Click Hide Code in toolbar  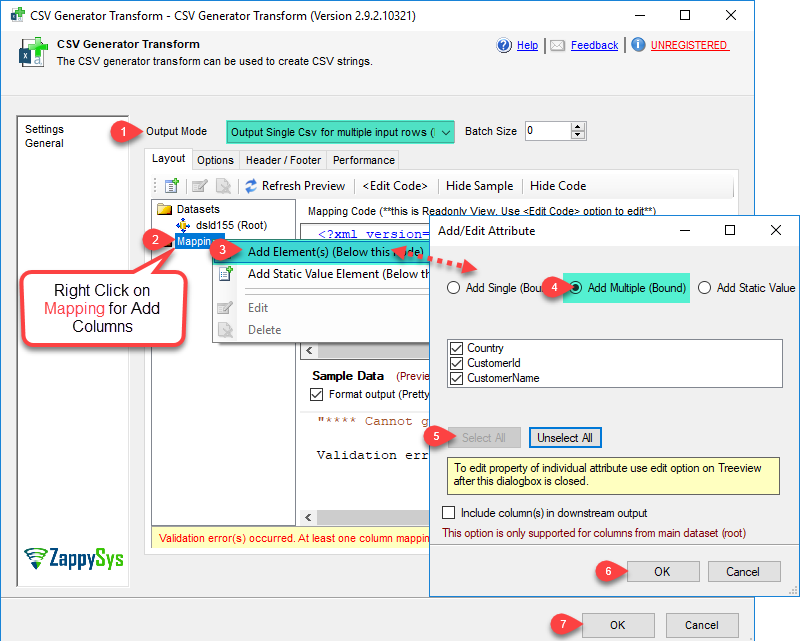558,186
